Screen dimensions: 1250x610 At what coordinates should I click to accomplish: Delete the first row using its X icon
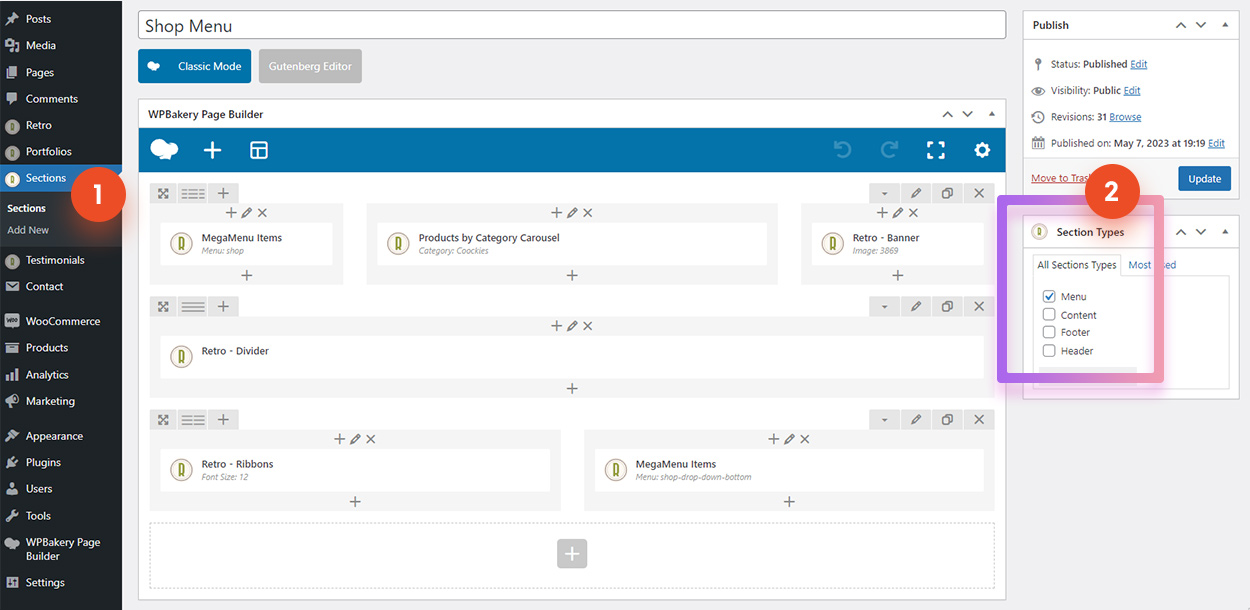coord(979,193)
